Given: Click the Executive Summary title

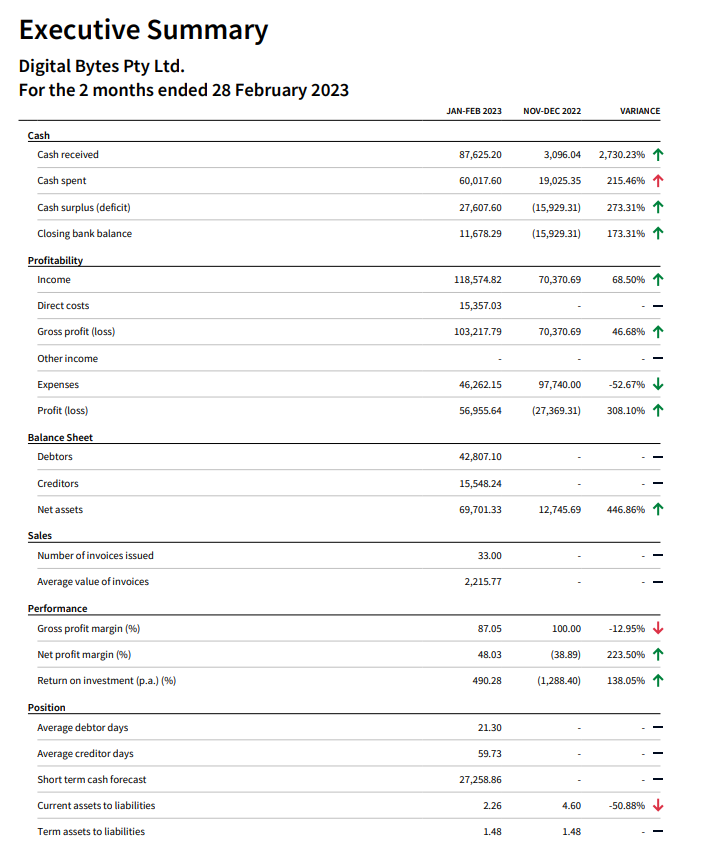Looking at the screenshot, I should point(143,30).
